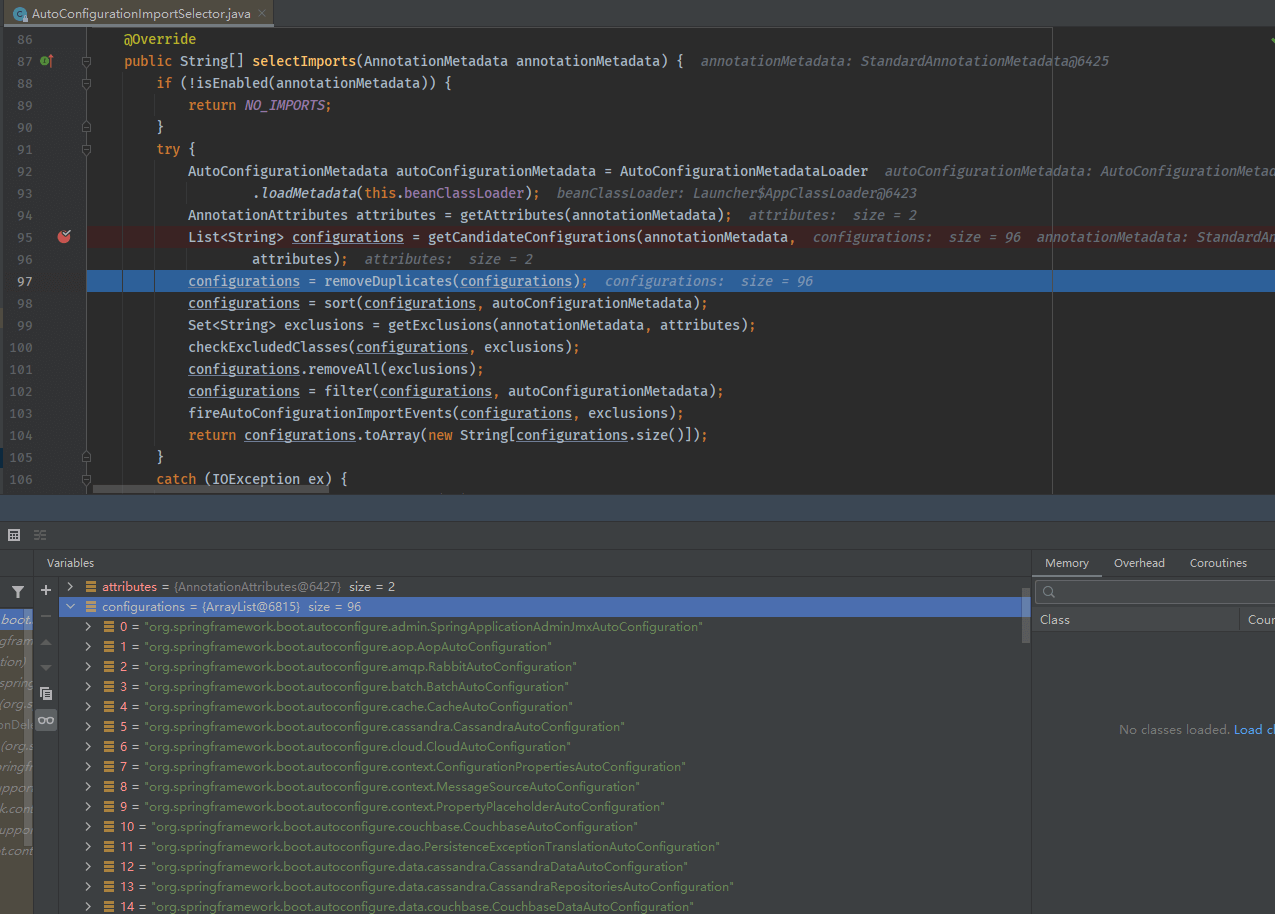
Task: Click line number 97 in the gutter
Action: [x=25, y=281]
